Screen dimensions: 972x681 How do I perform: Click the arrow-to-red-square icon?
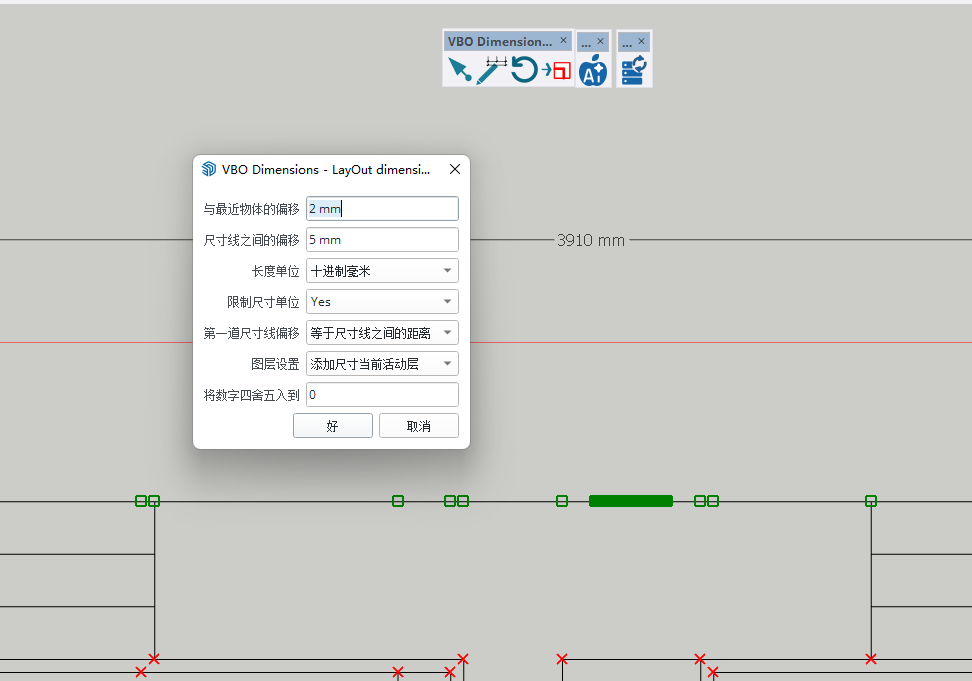click(x=556, y=70)
